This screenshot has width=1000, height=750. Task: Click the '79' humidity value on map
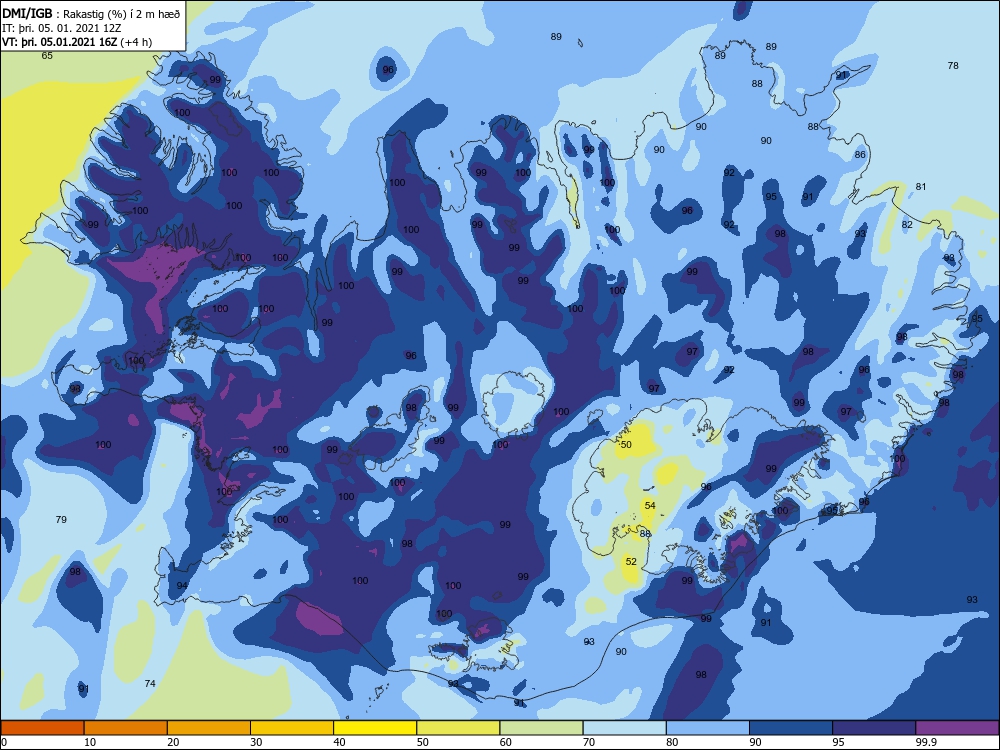click(61, 520)
